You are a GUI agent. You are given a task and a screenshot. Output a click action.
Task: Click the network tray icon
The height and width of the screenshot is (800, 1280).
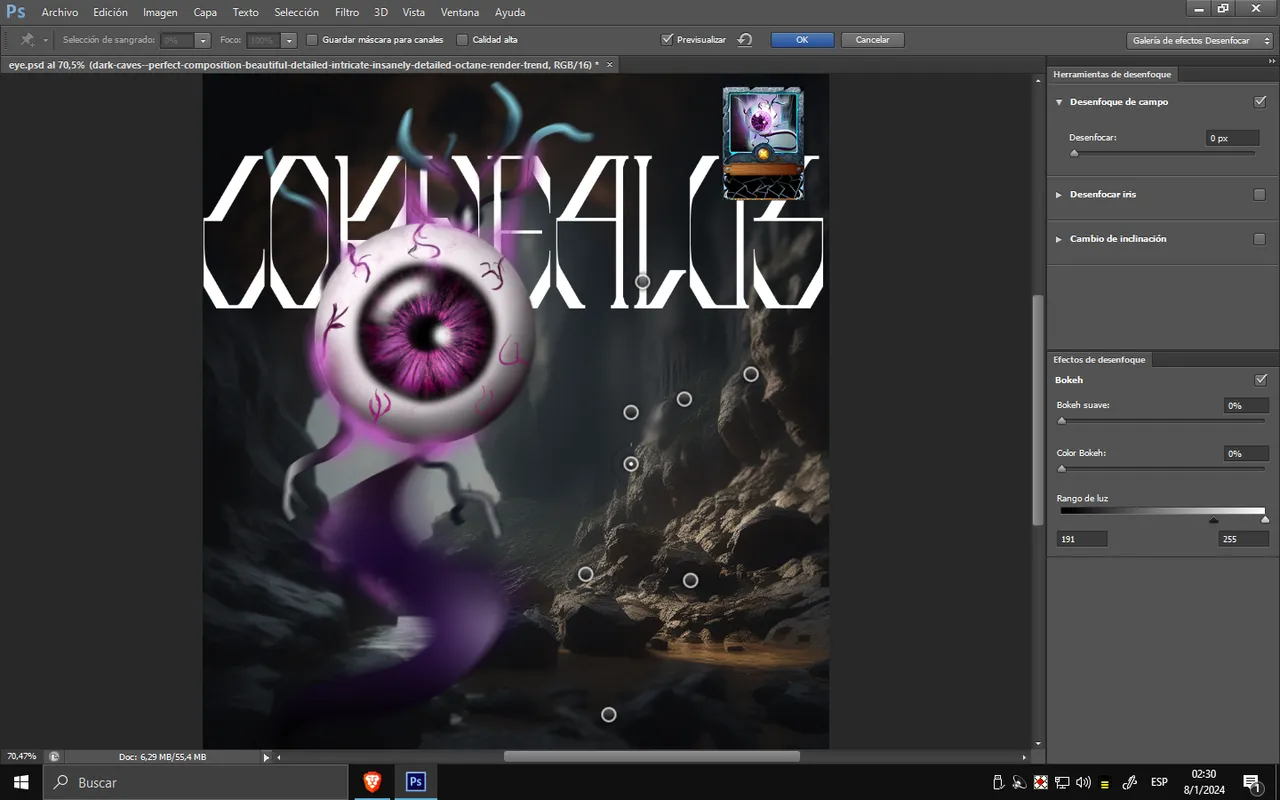pyautogui.click(x=1062, y=782)
